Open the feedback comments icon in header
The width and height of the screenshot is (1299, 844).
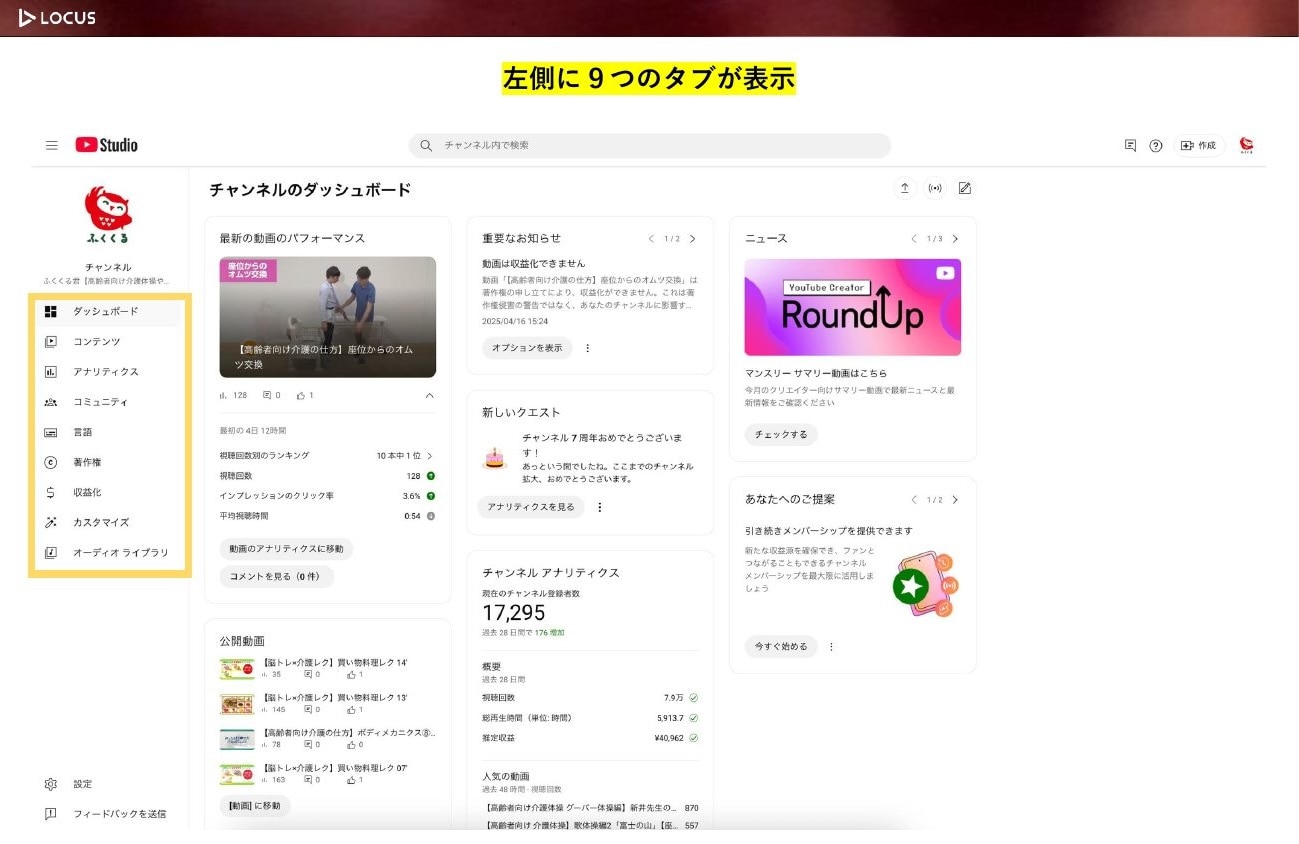(1130, 145)
